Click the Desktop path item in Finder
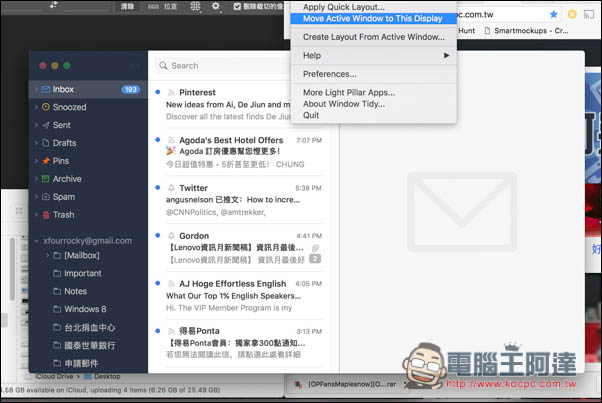 click(x=102, y=377)
